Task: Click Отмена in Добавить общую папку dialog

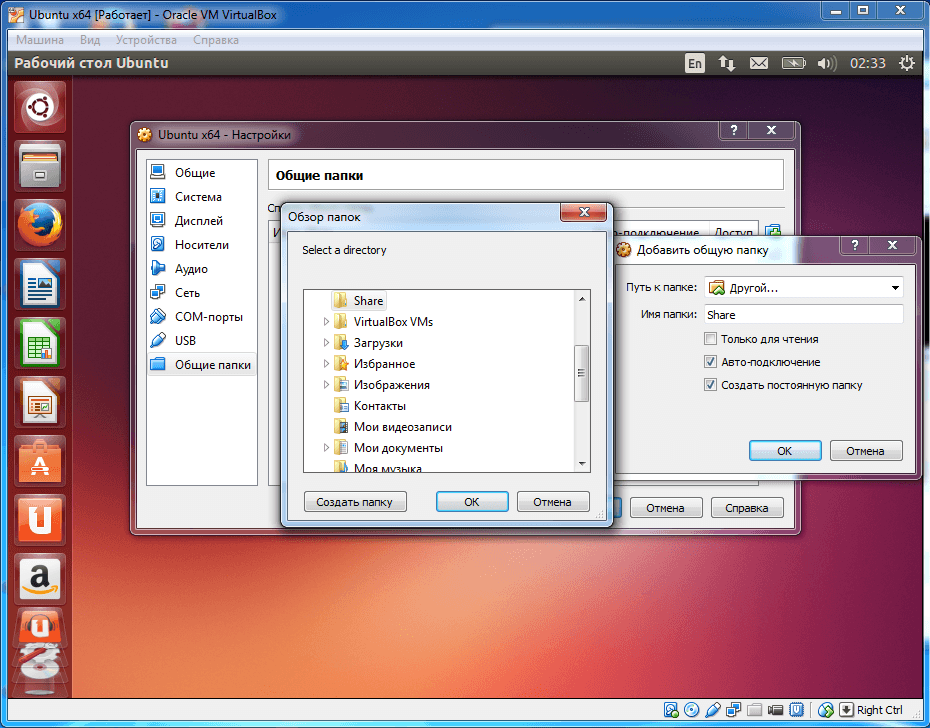Action: pyautogui.click(x=865, y=451)
